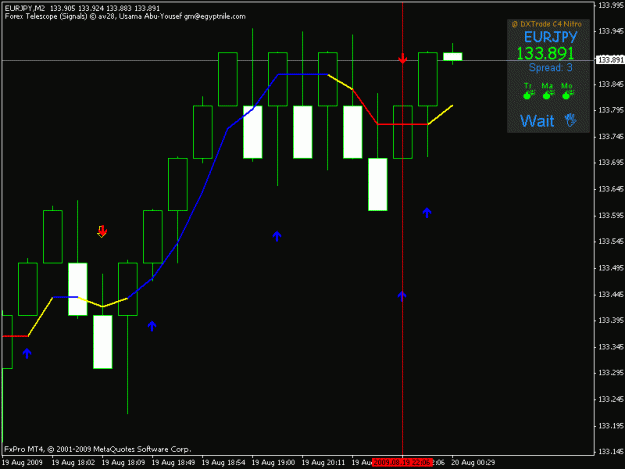Click the 133.245 price axis label
Viewport: 625px width, 469px height.
click(611, 399)
